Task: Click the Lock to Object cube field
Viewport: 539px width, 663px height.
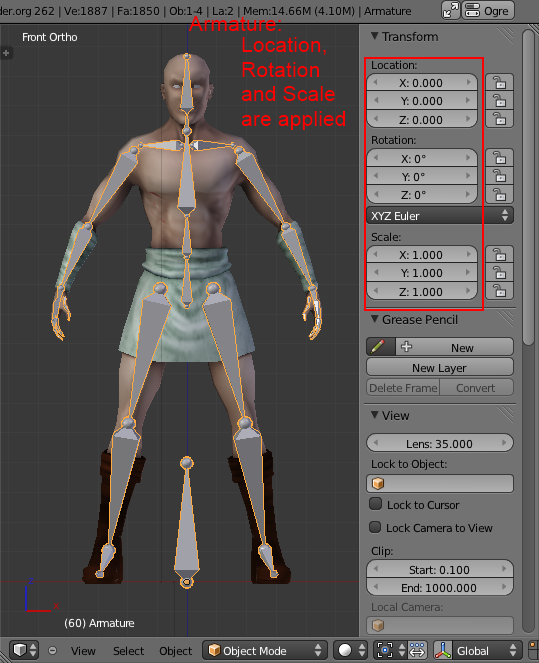Action: (440, 483)
